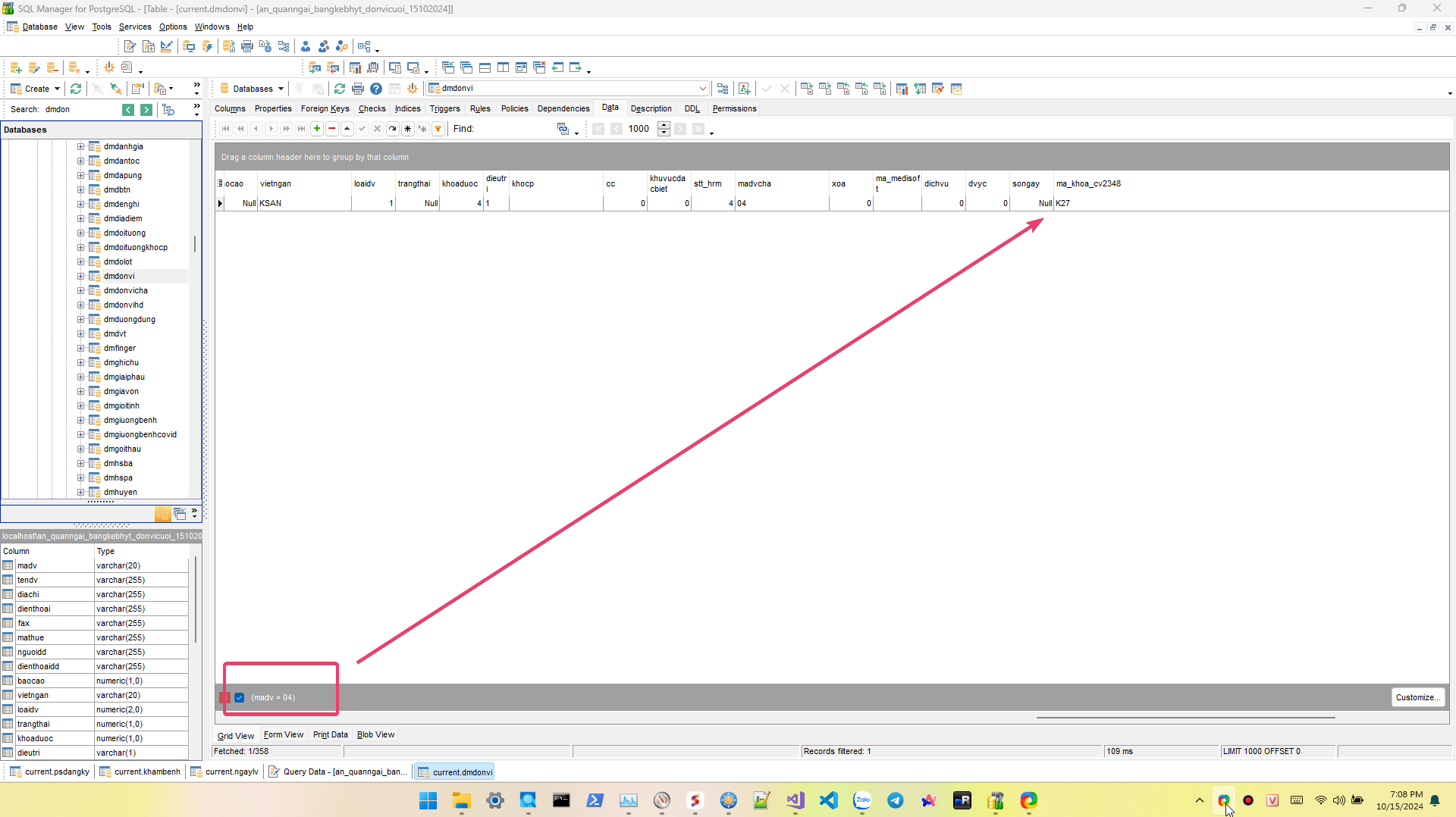Open the SQL Editor icon

(130, 46)
